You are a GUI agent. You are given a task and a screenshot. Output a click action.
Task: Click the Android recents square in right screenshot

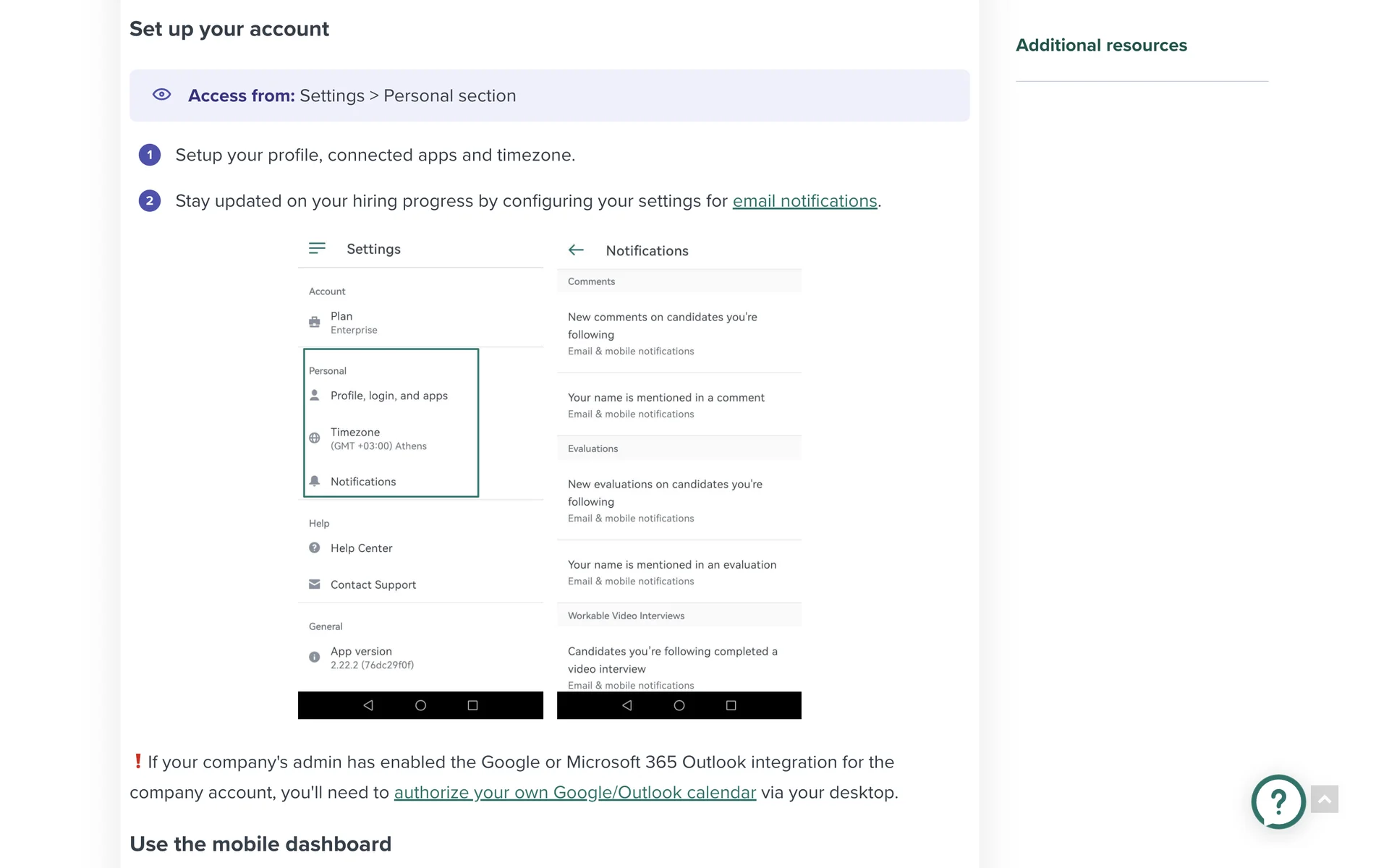click(731, 705)
